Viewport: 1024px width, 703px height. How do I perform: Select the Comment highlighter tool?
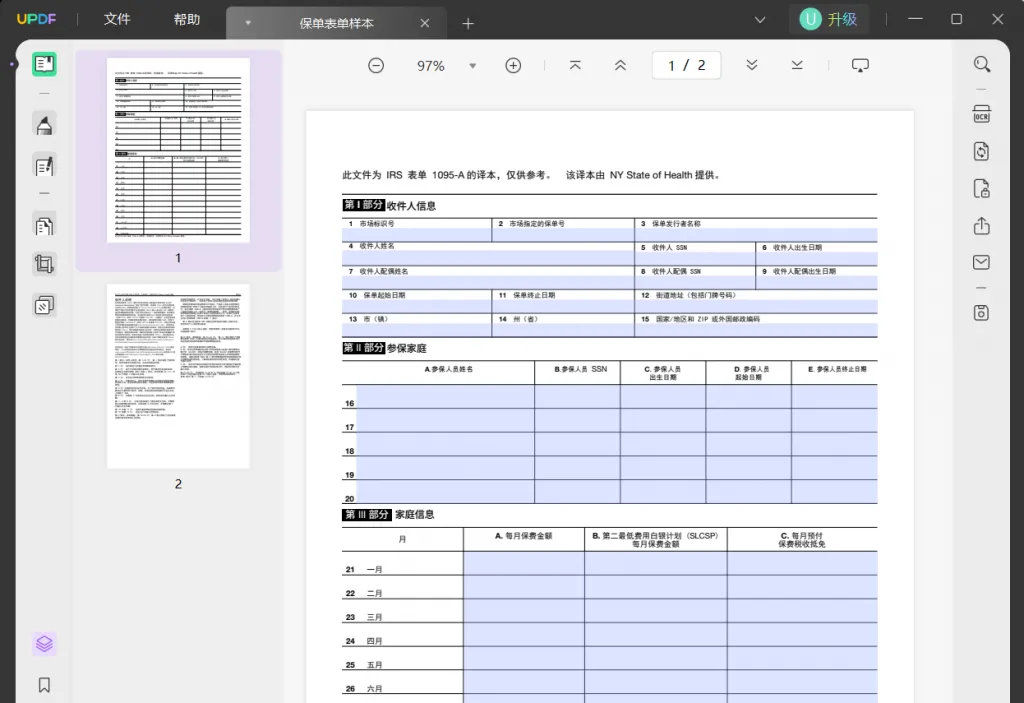(x=44, y=124)
